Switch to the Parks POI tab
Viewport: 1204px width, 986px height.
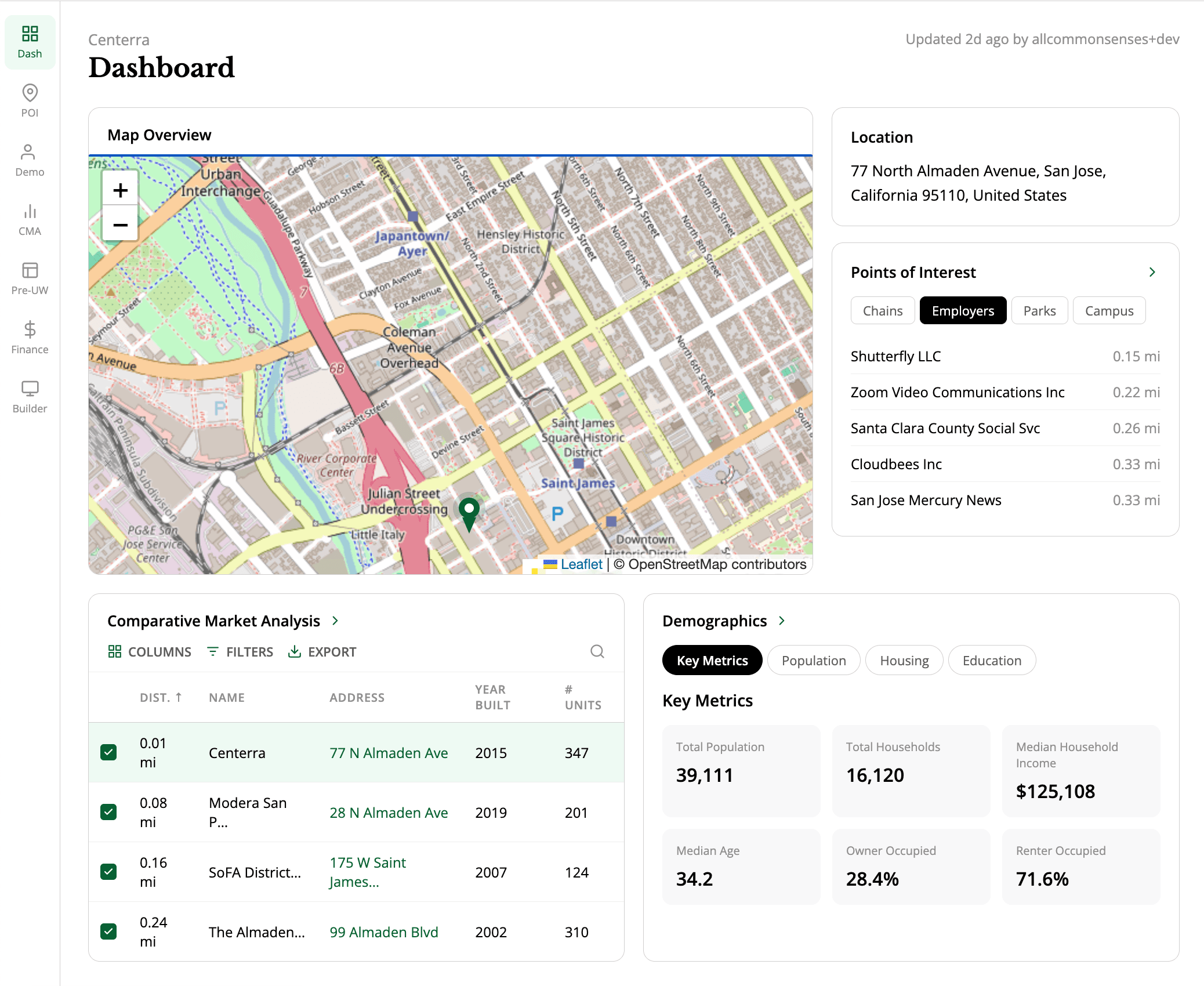pyautogui.click(x=1039, y=311)
